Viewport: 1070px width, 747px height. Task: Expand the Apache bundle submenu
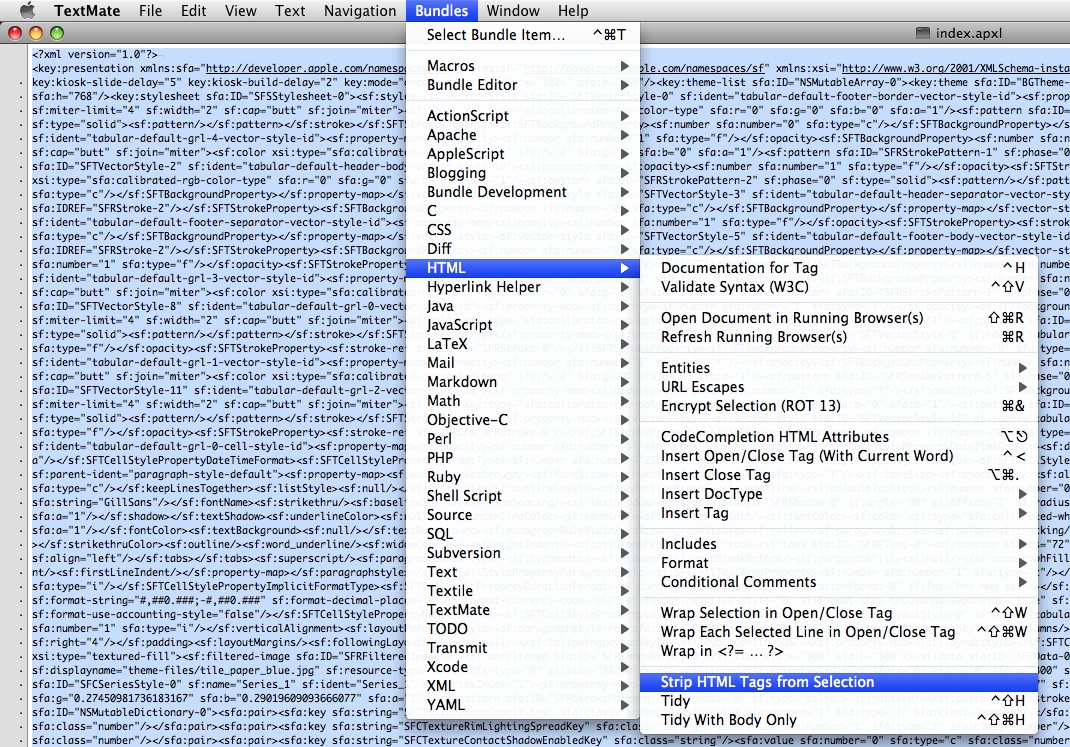tap(523, 135)
